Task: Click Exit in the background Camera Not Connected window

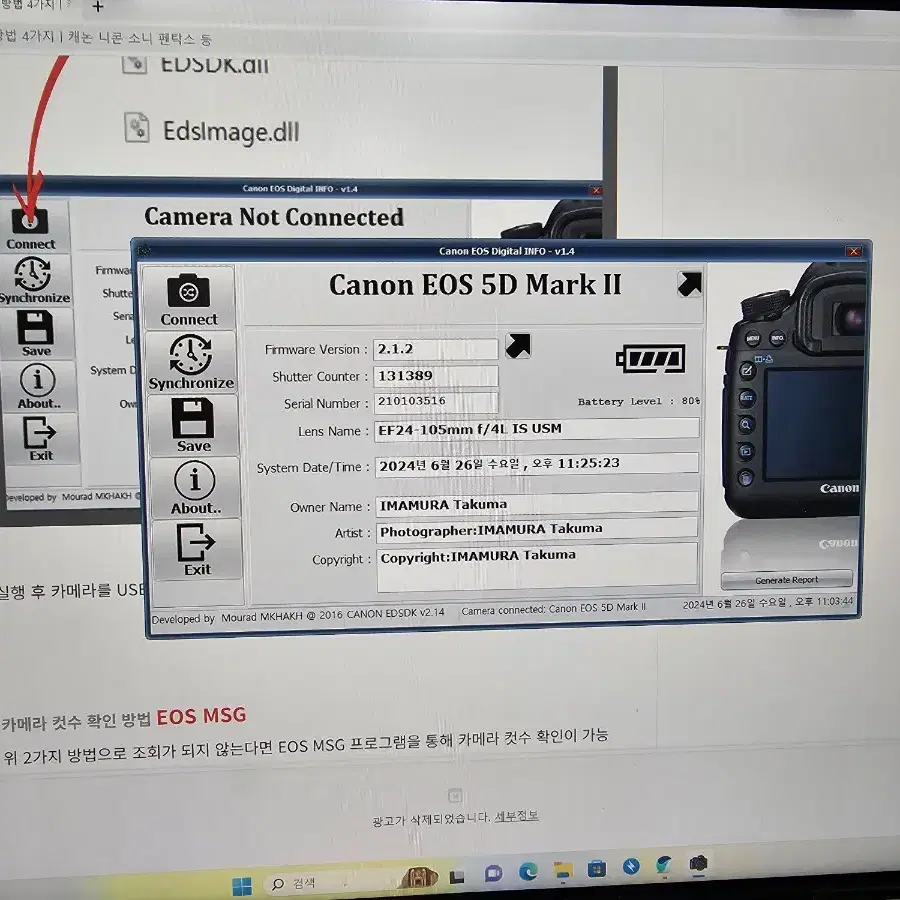Action: (40, 439)
